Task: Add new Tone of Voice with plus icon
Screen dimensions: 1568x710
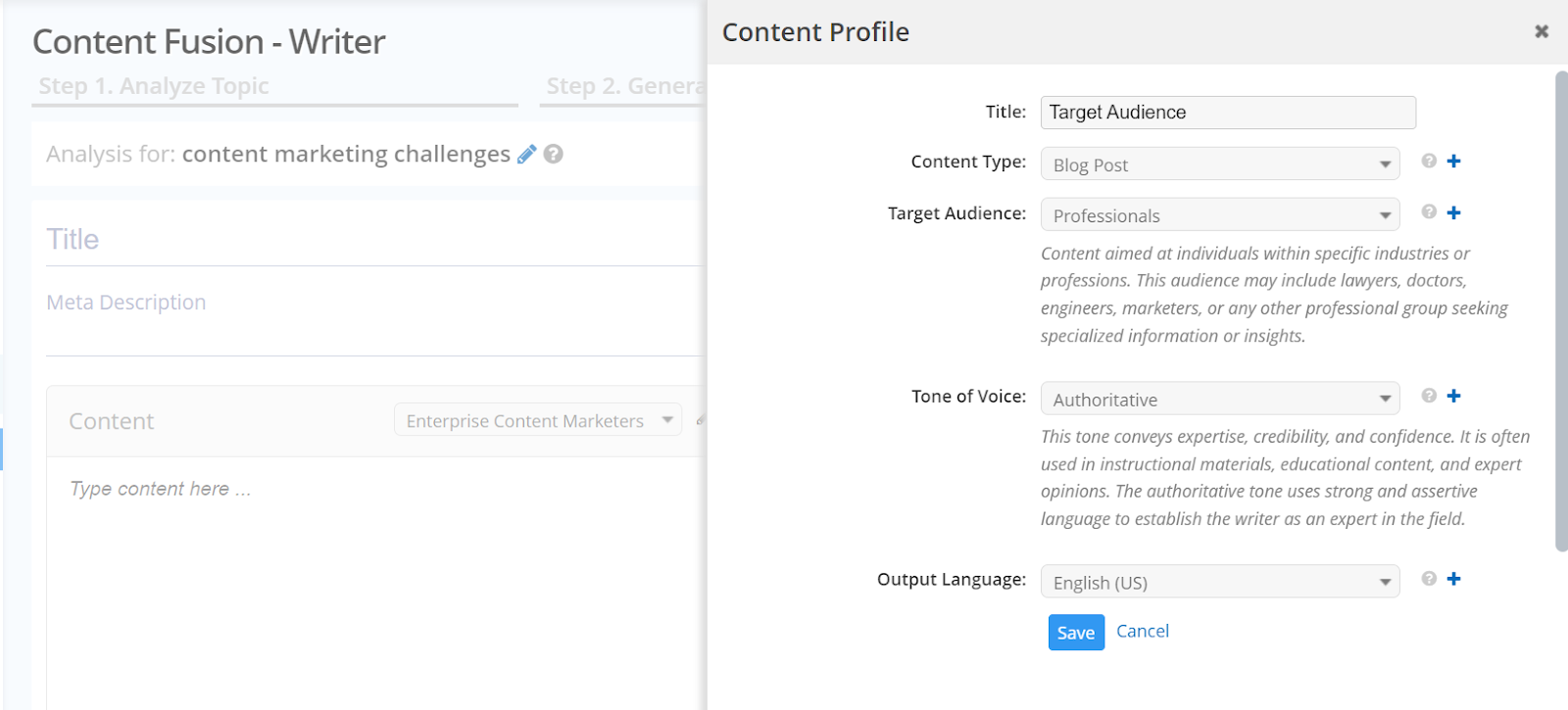Action: click(1454, 396)
